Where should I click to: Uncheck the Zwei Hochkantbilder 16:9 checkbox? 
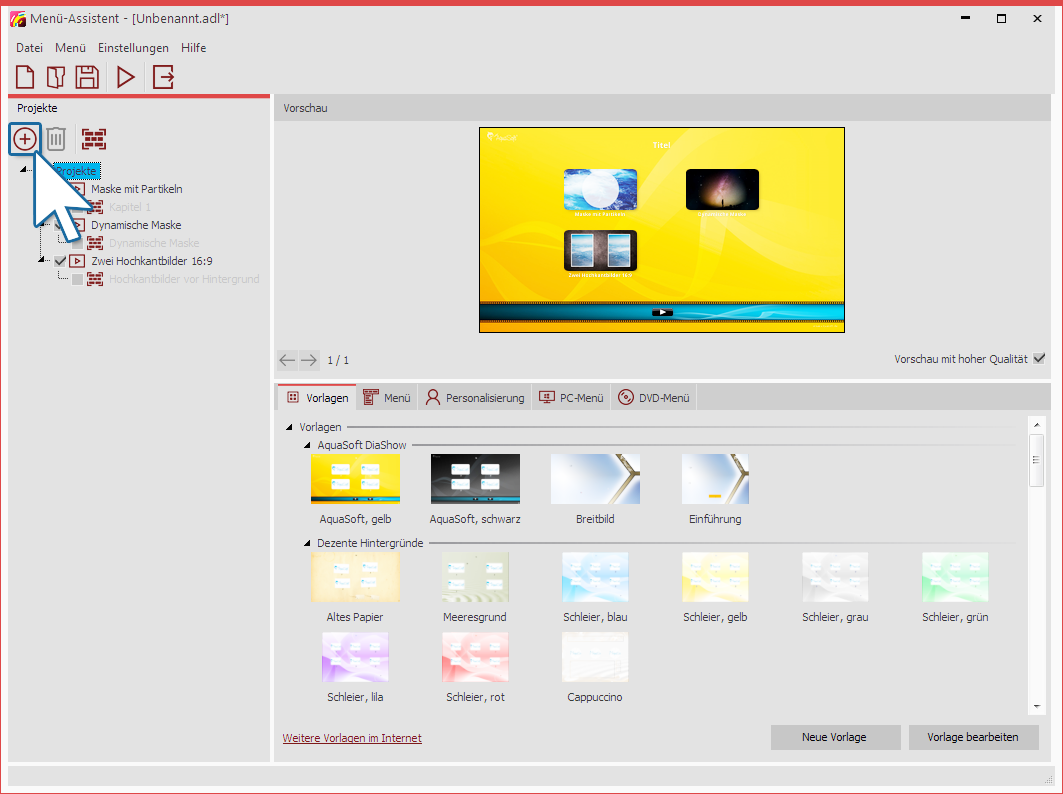60,261
